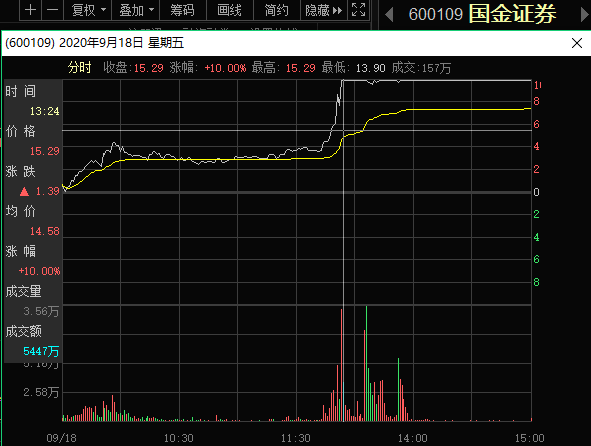Click the tallest red volume bar

pos(341,365)
